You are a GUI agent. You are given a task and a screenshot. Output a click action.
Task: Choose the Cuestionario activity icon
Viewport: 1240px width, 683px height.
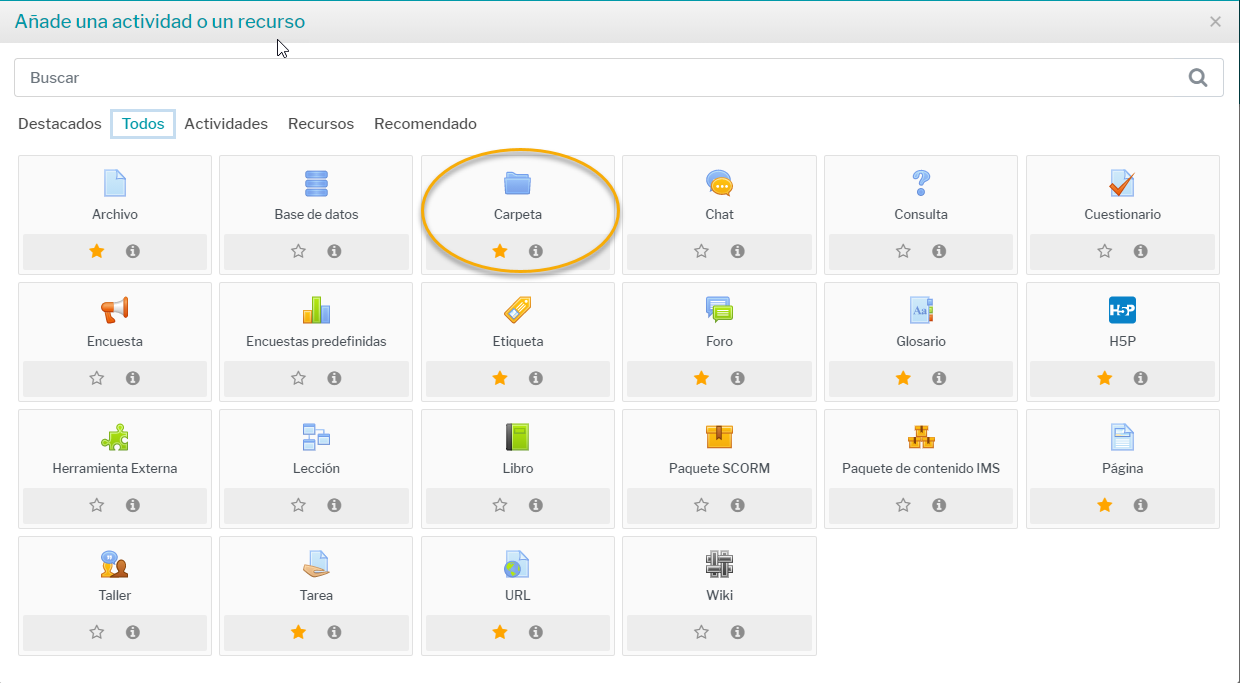pos(1122,183)
